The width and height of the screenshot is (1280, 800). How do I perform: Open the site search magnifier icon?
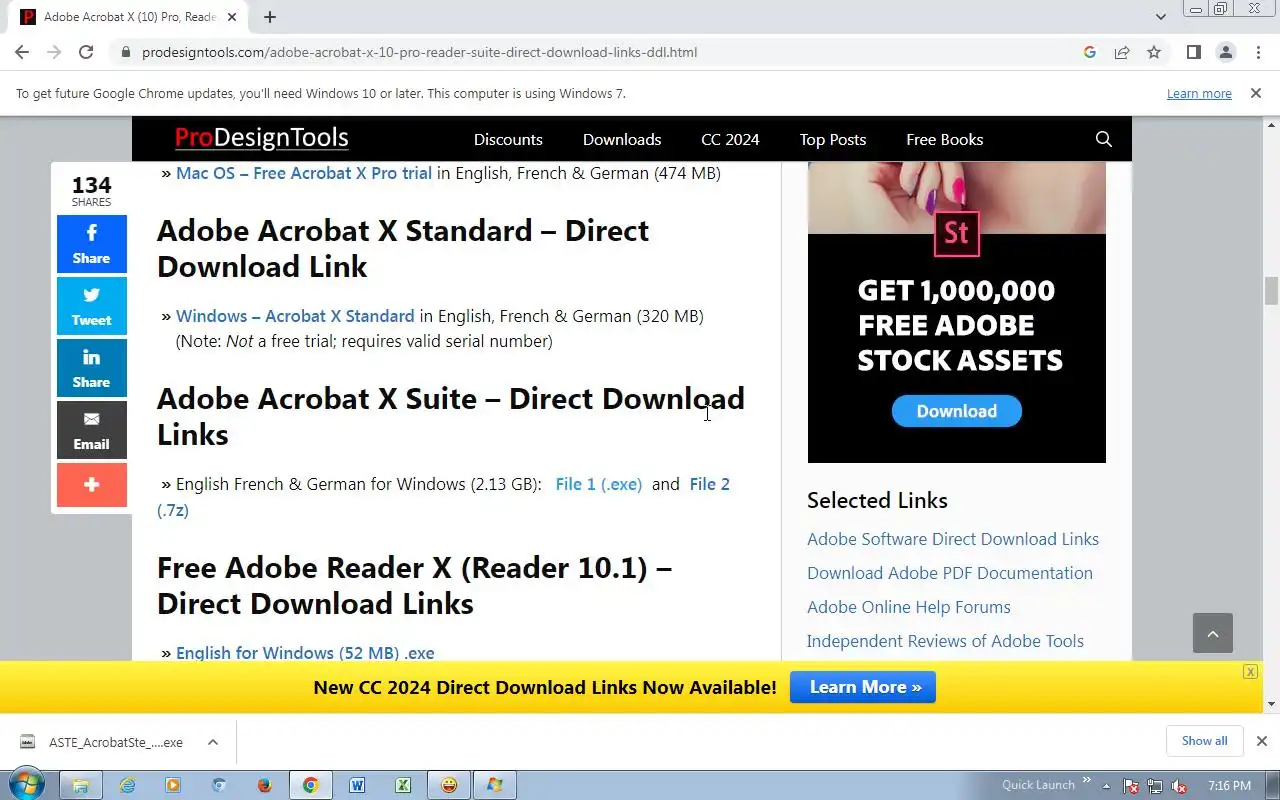click(x=1104, y=139)
